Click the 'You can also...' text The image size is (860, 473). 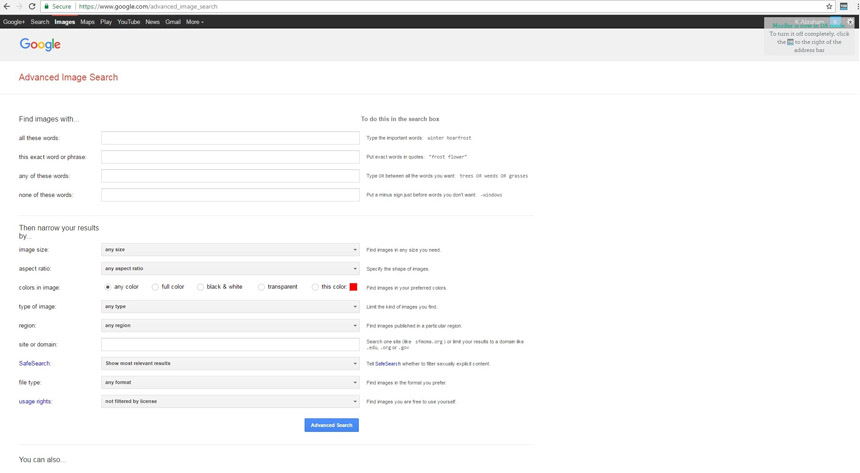pos(42,460)
